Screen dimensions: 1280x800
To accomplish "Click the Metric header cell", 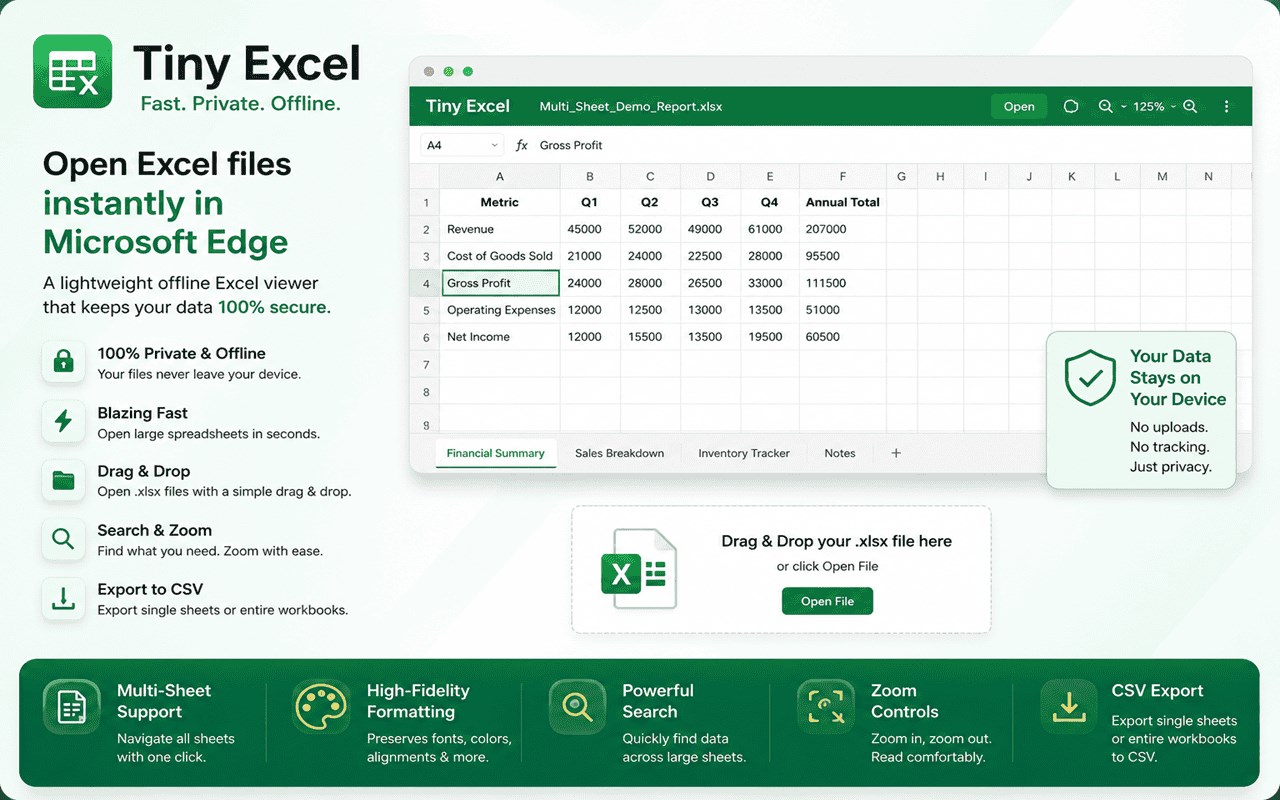I will point(500,202).
